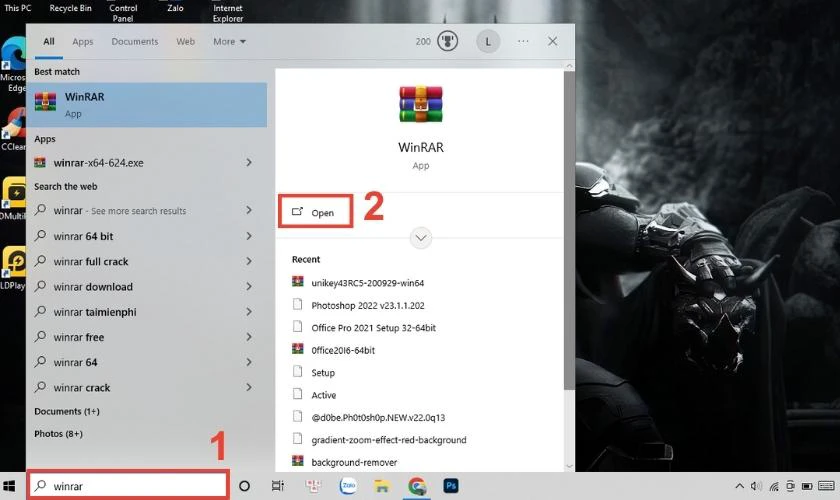
Task: Click the pink app icon next to Task View
Action: (313, 486)
